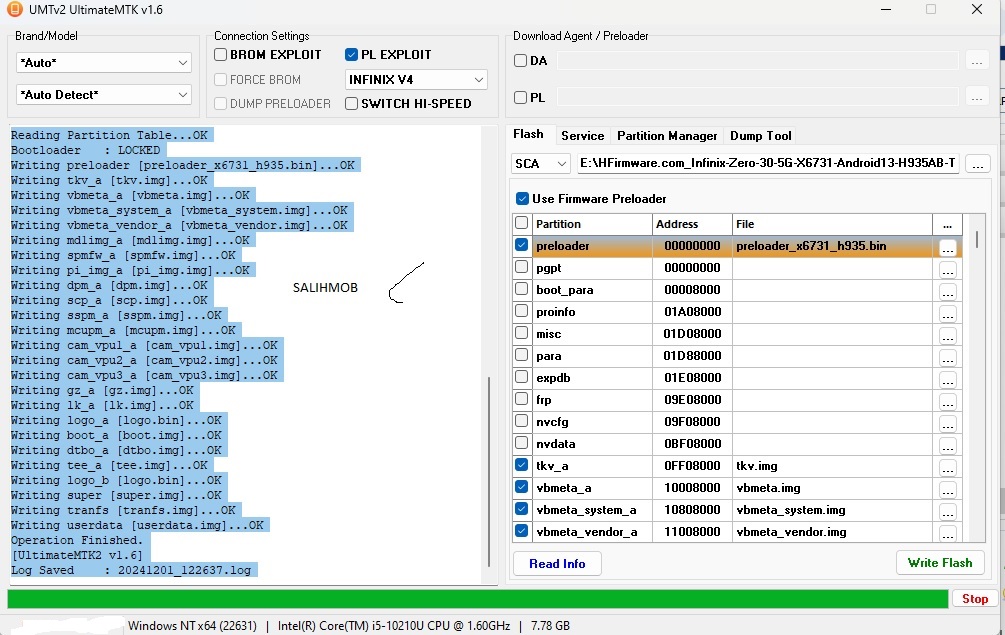Check the nvdata partition checkbox
This screenshot has width=1005, height=635.
522,443
